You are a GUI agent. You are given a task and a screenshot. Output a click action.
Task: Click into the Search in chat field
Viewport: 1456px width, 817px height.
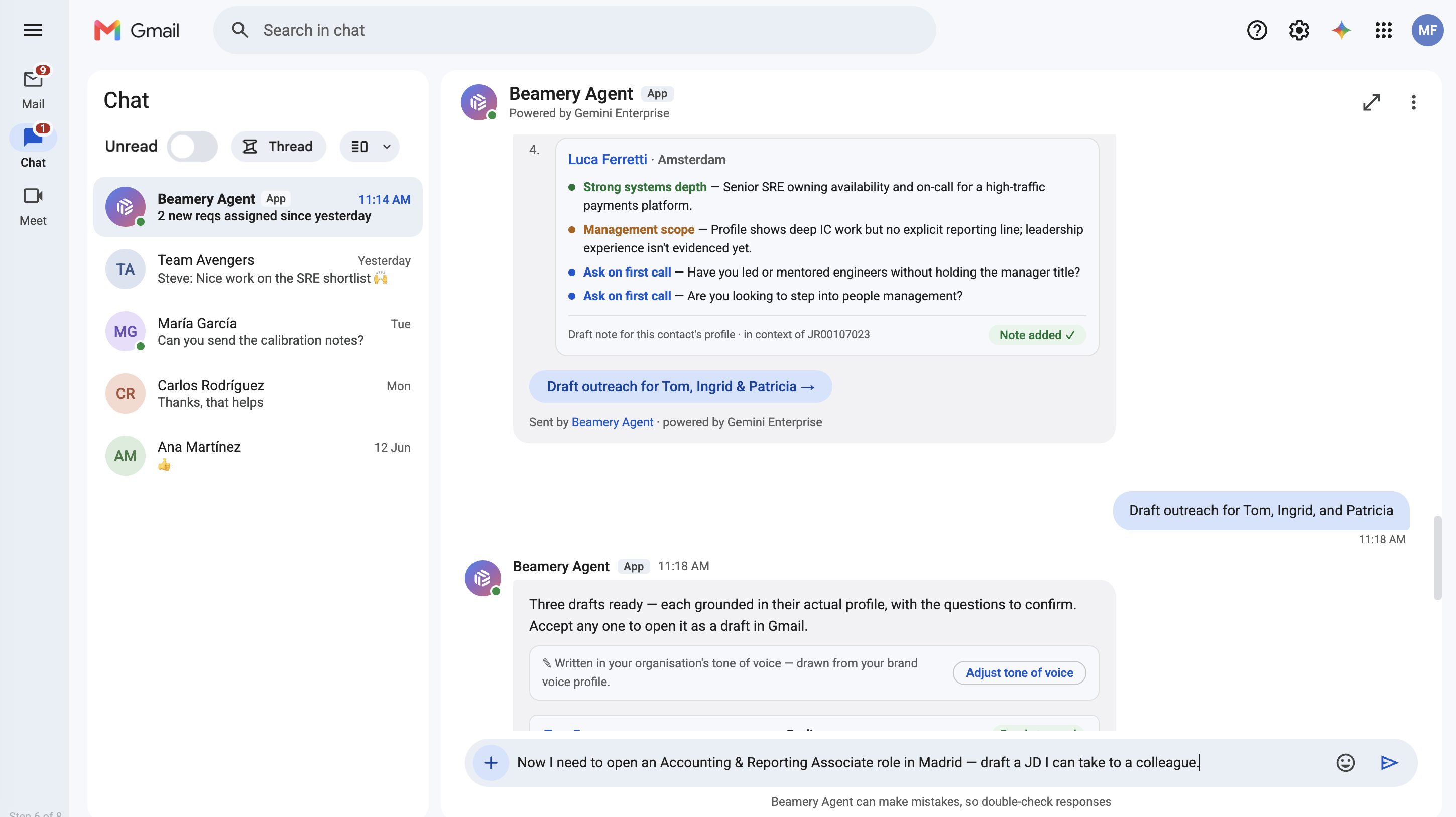[574, 30]
